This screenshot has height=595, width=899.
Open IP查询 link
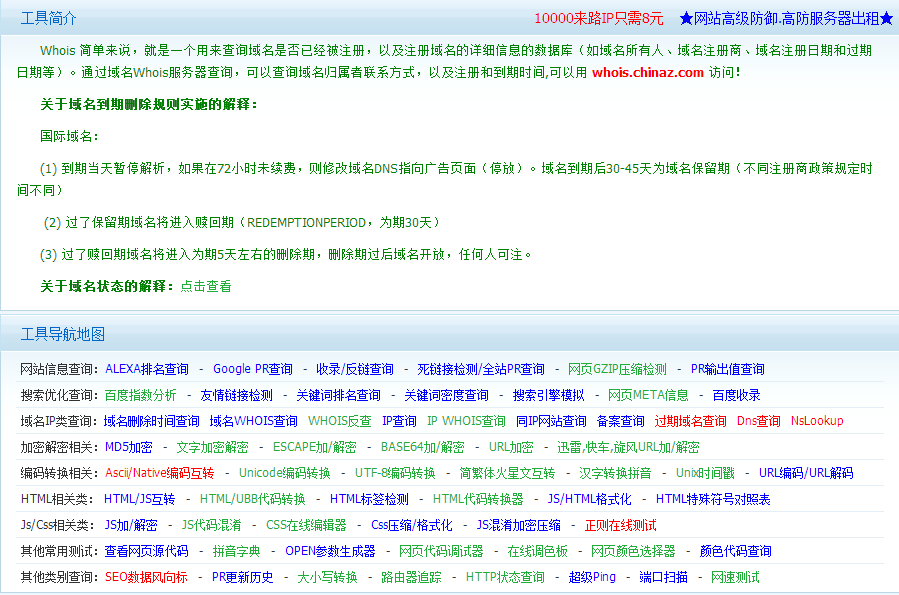400,421
